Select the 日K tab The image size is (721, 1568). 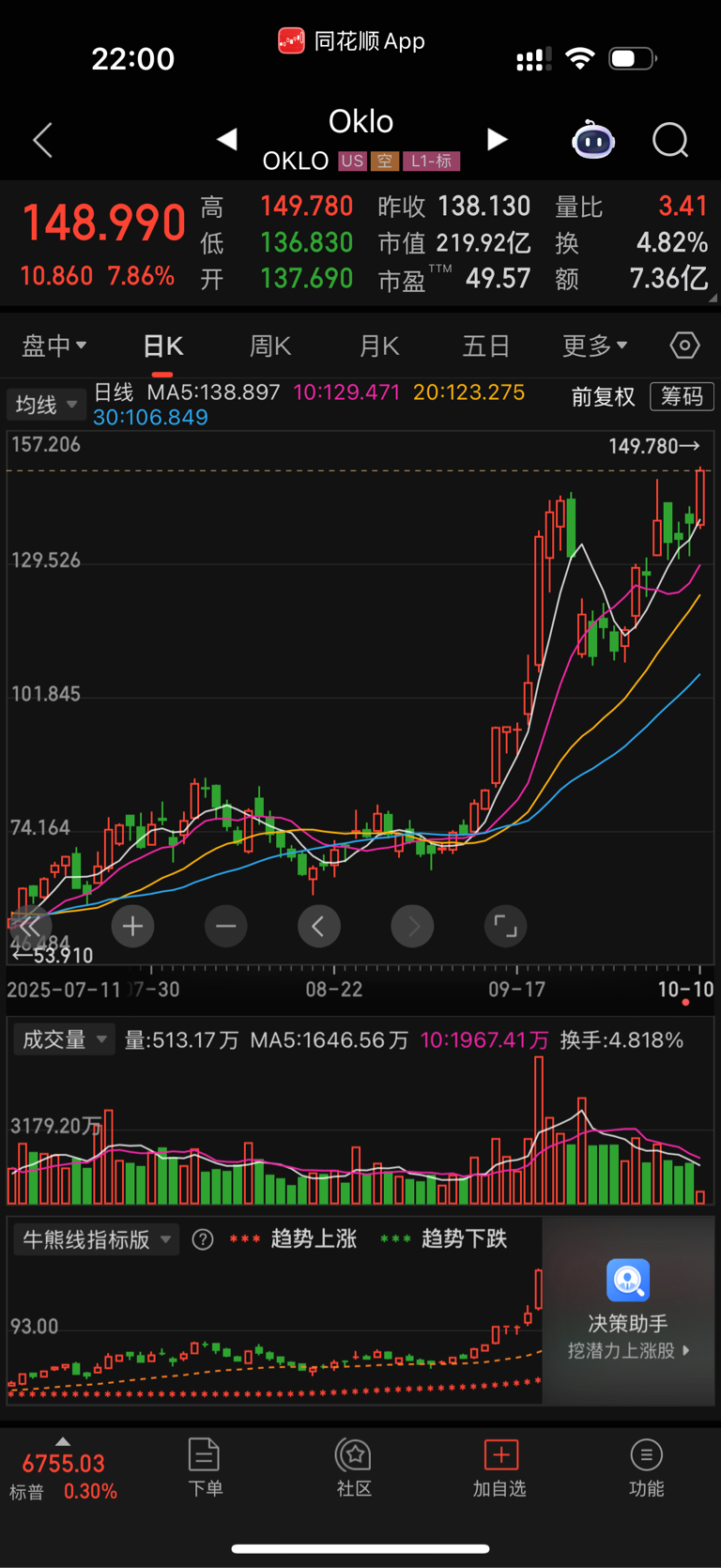point(163,346)
